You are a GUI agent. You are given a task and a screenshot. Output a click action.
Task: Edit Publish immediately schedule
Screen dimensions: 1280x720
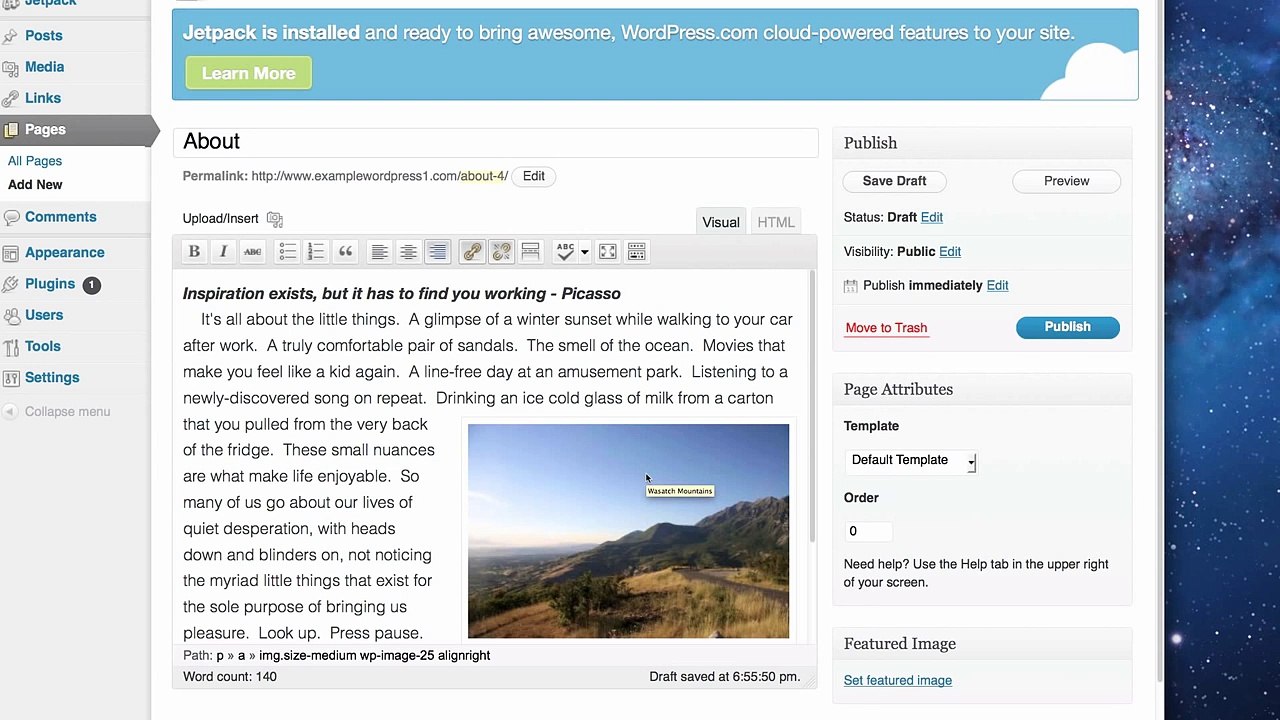pyautogui.click(x=997, y=285)
